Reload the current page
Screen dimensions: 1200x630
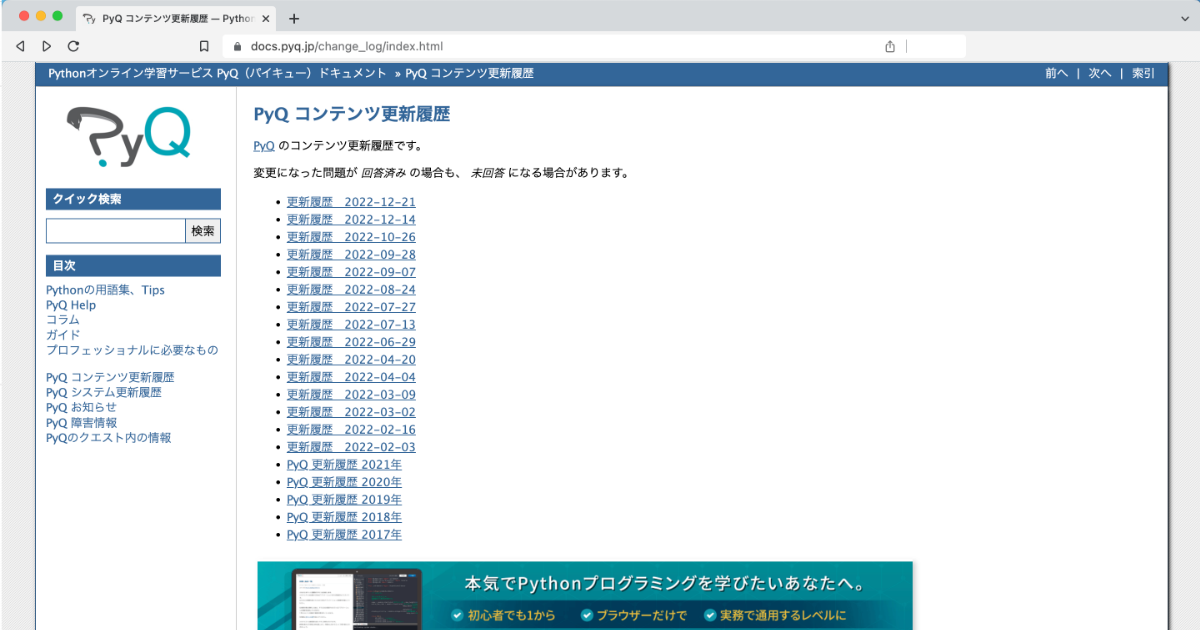pos(73,45)
